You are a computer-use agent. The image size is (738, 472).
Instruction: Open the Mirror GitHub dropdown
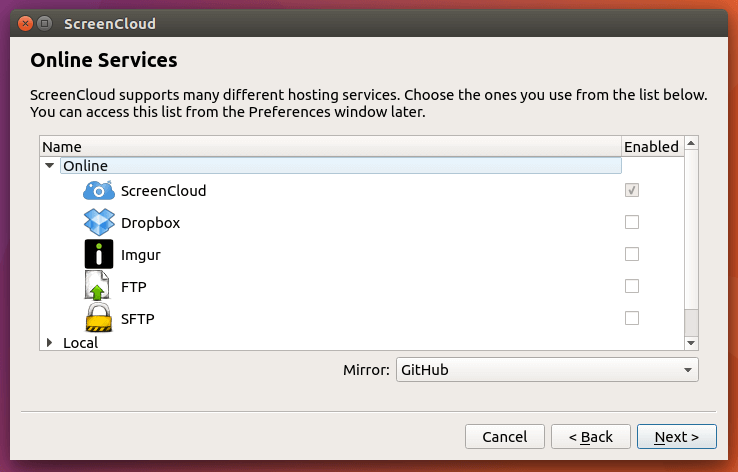coord(546,370)
